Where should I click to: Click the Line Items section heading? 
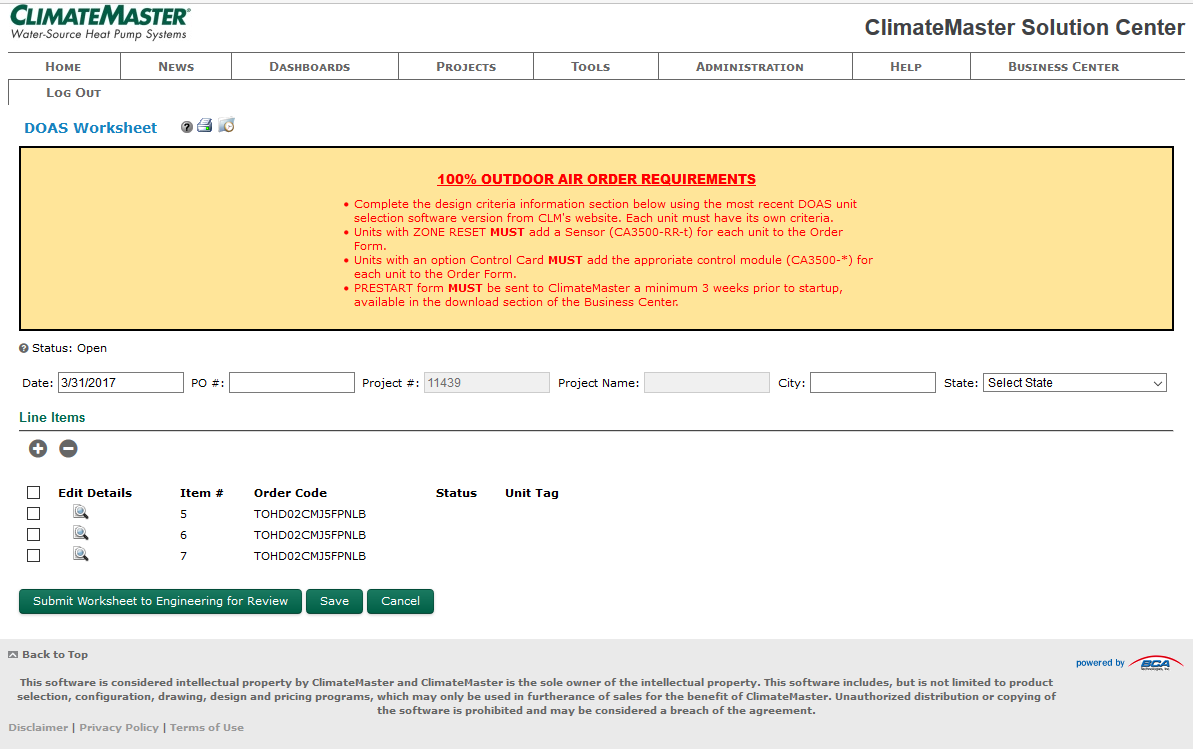pos(52,418)
